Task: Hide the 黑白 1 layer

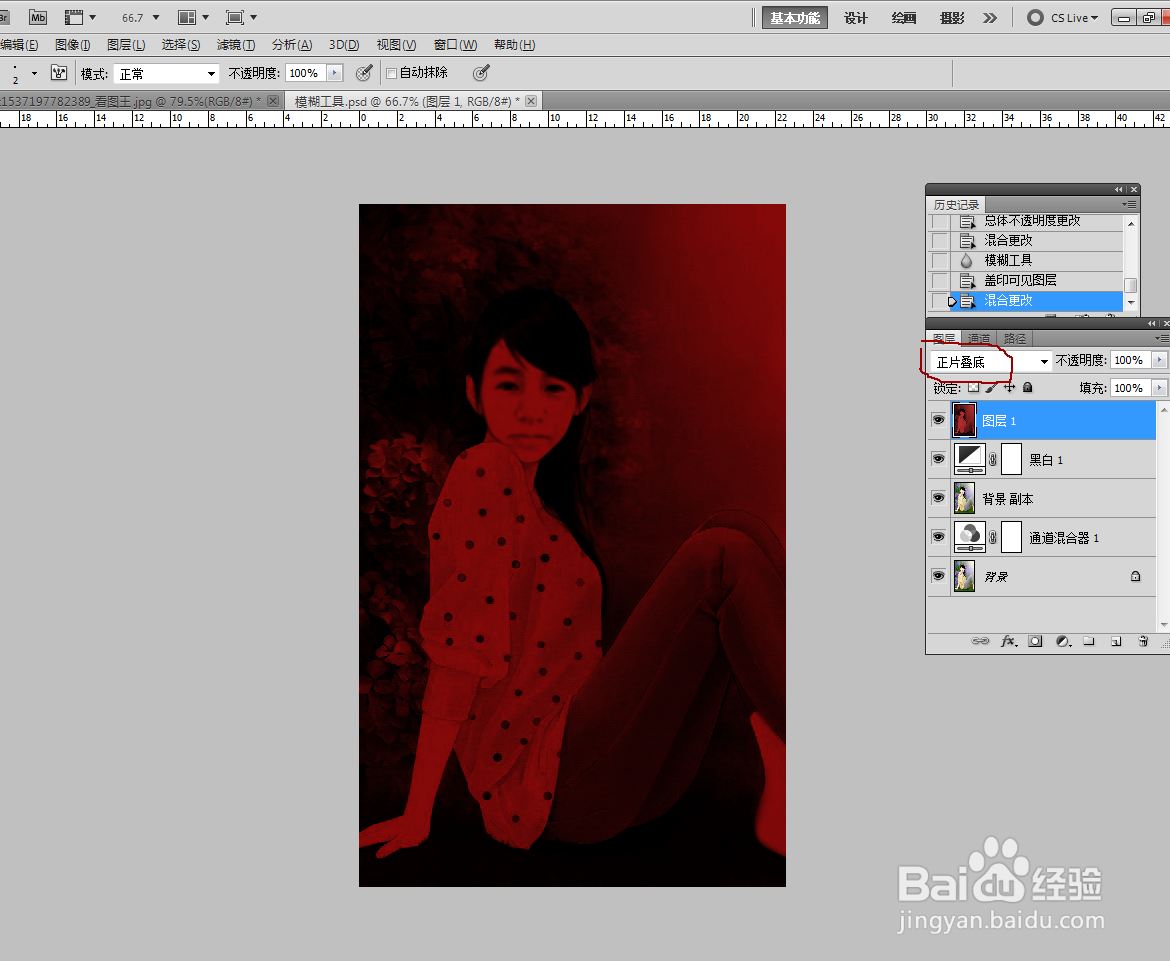Action: (938, 459)
